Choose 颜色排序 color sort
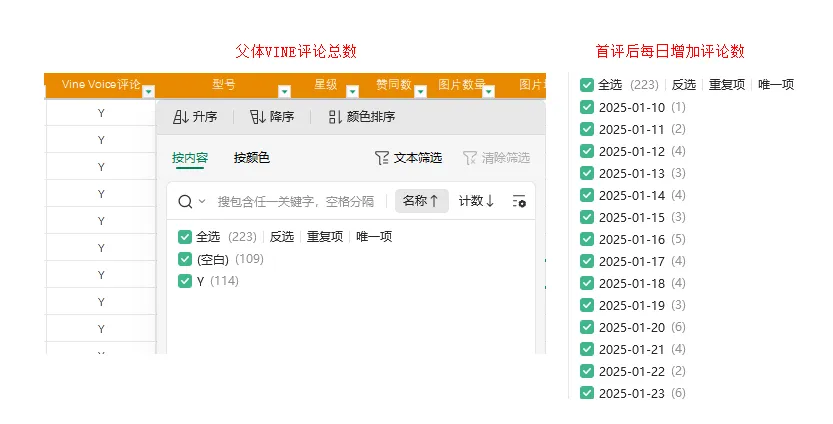This screenshot has width=833, height=424. (x=362, y=117)
